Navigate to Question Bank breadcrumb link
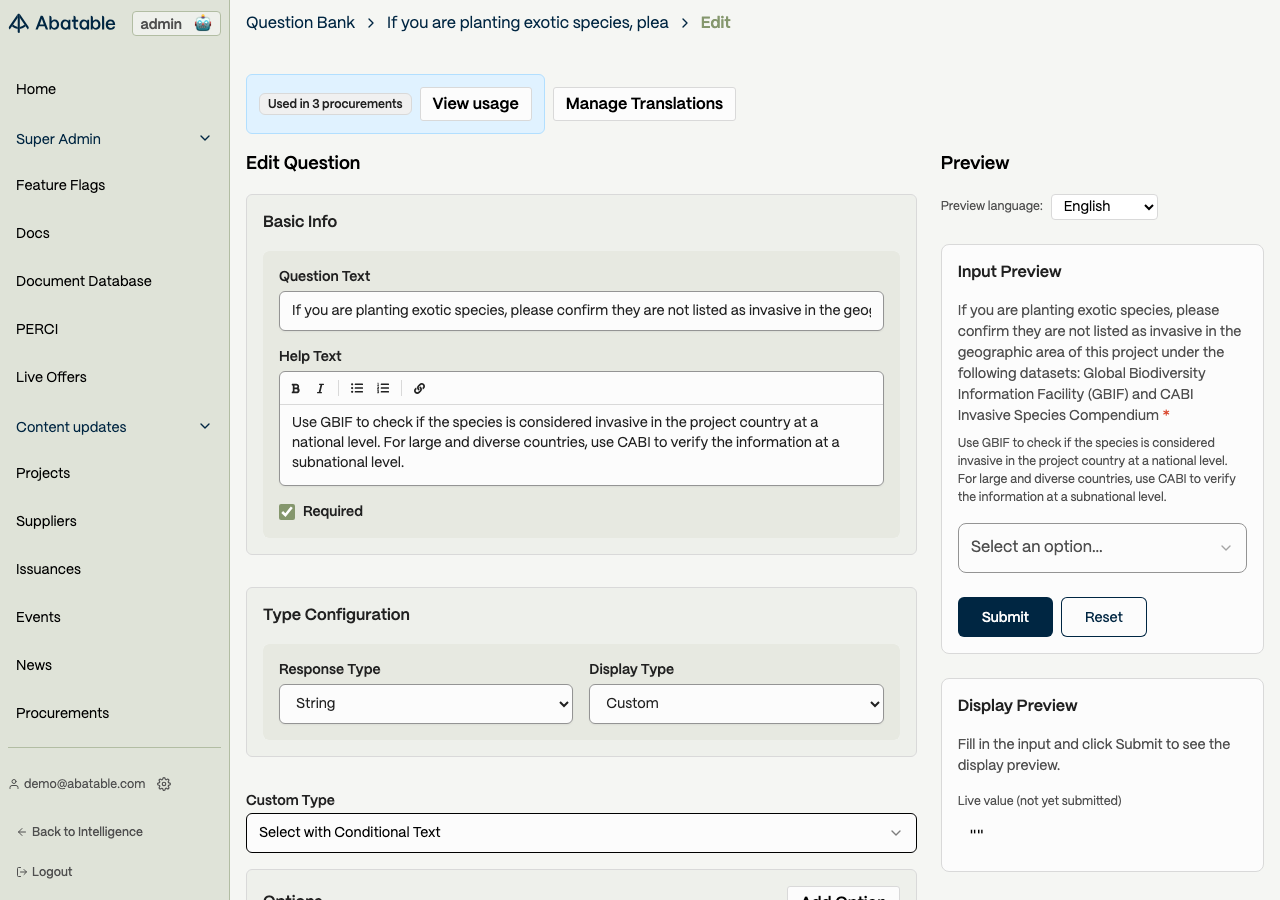Screen dimensions: 1280x900 point(300,22)
